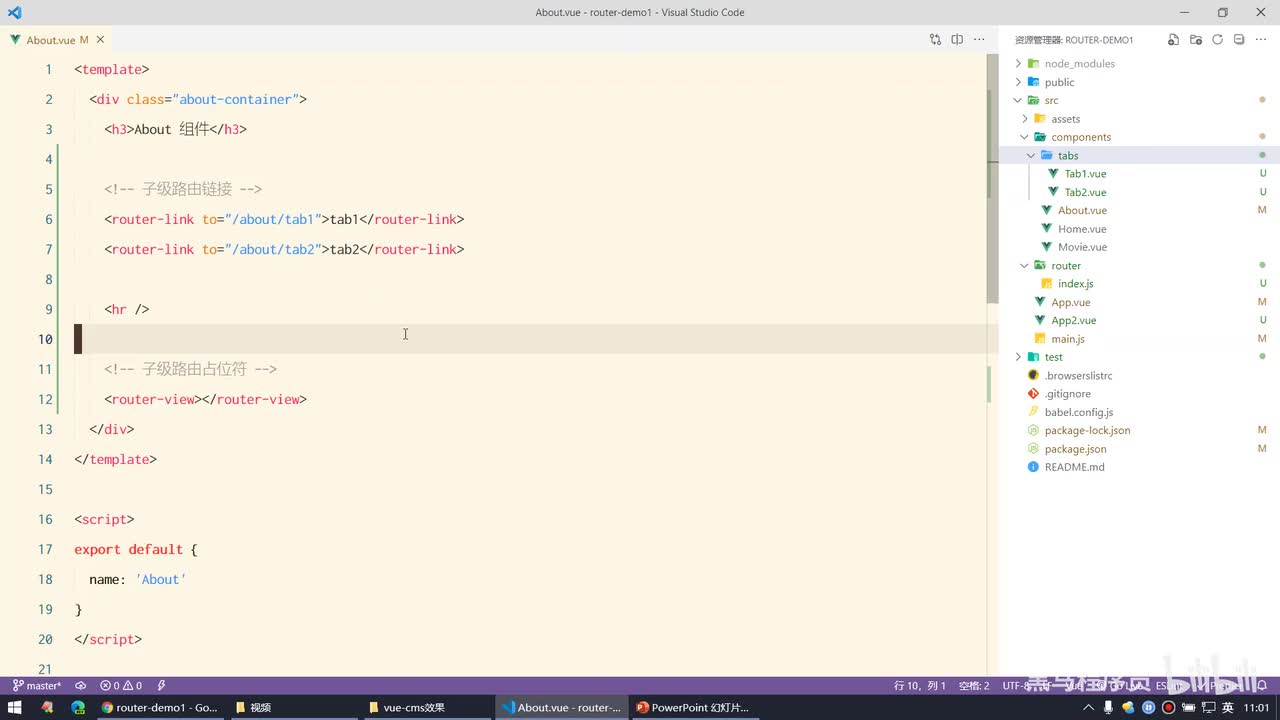The height and width of the screenshot is (720, 1280).
Task: Click the system clock showing 11:01
Action: 1257,707
